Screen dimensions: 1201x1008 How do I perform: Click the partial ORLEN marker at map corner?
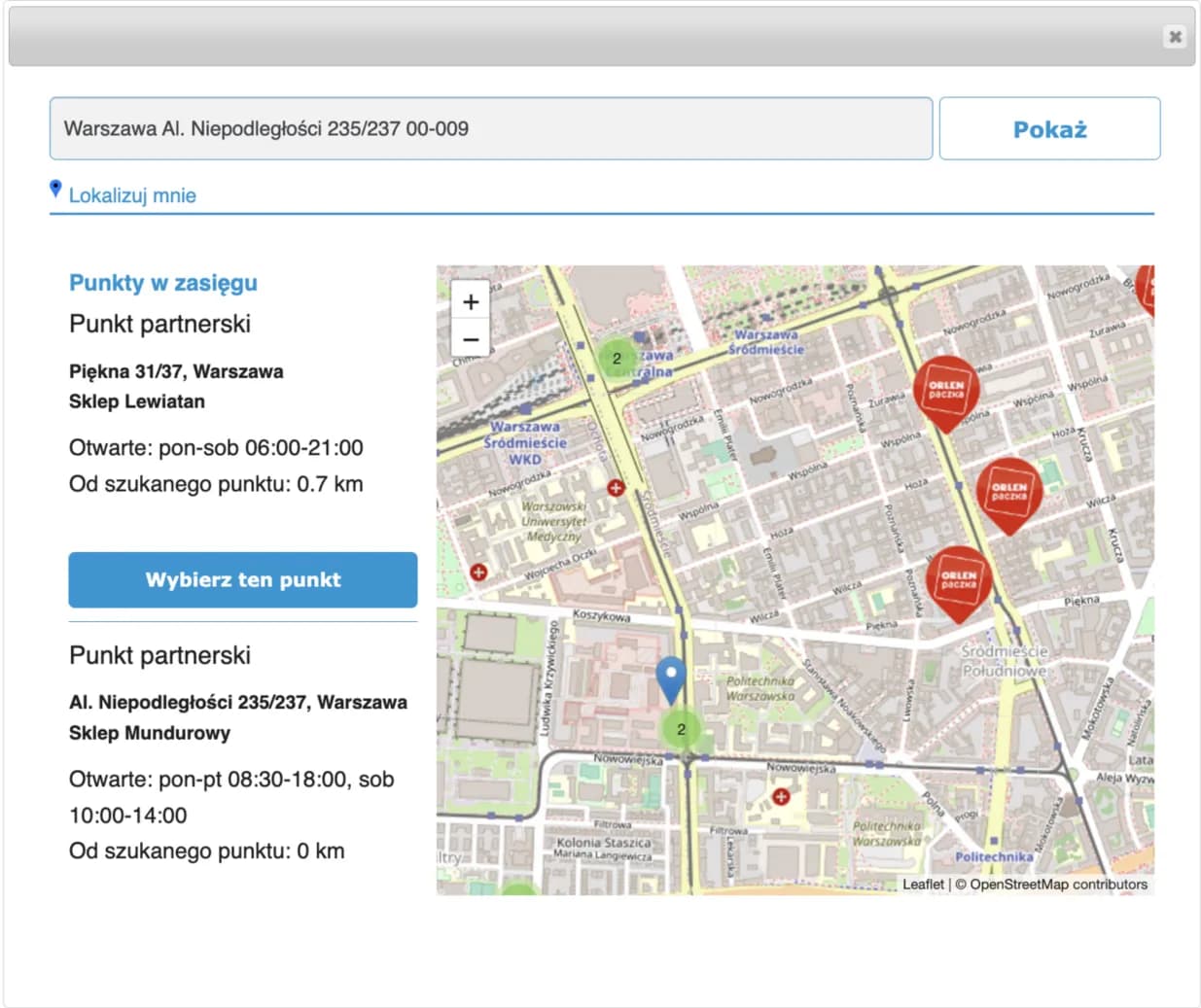click(1147, 290)
